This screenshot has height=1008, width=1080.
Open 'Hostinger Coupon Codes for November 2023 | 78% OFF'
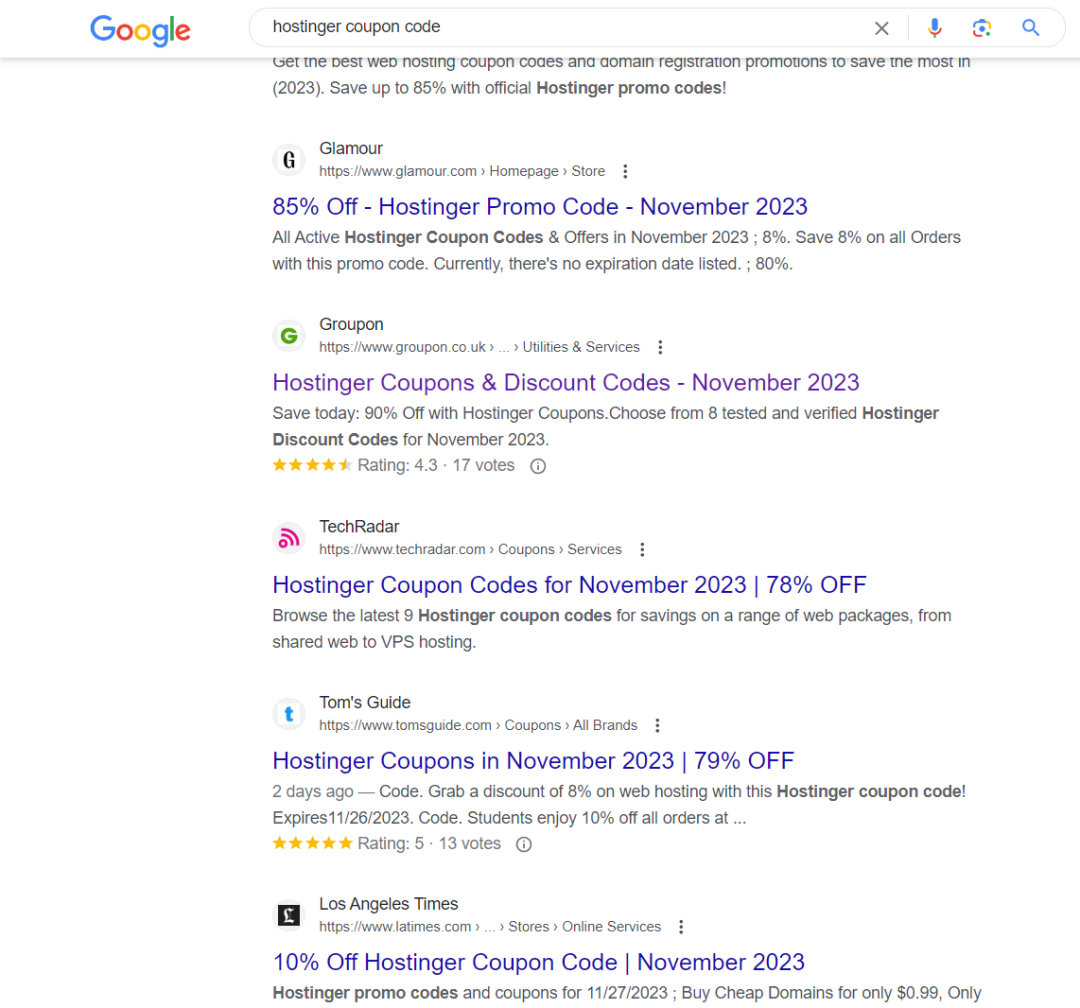570,585
